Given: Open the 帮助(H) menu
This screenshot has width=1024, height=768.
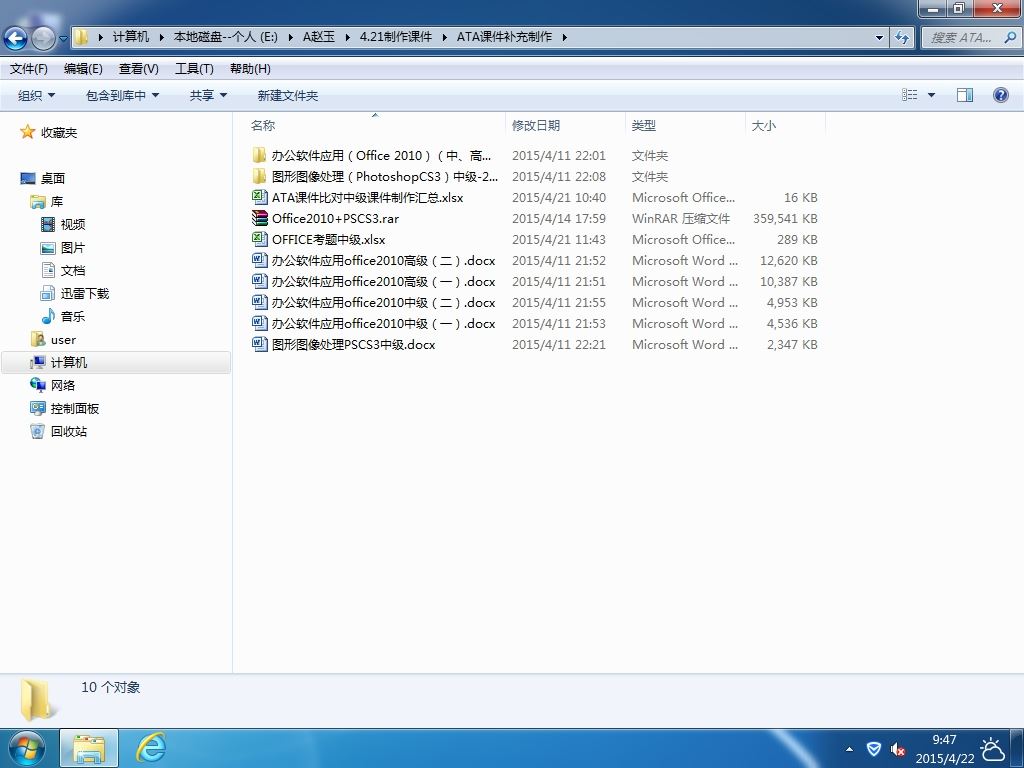Looking at the screenshot, I should coord(250,69).
